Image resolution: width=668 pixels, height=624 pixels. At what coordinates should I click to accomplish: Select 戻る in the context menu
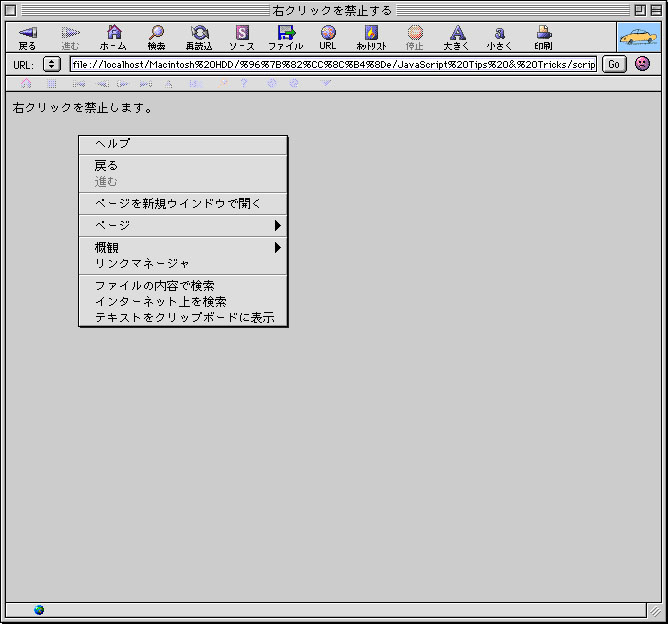pos(183,165)
